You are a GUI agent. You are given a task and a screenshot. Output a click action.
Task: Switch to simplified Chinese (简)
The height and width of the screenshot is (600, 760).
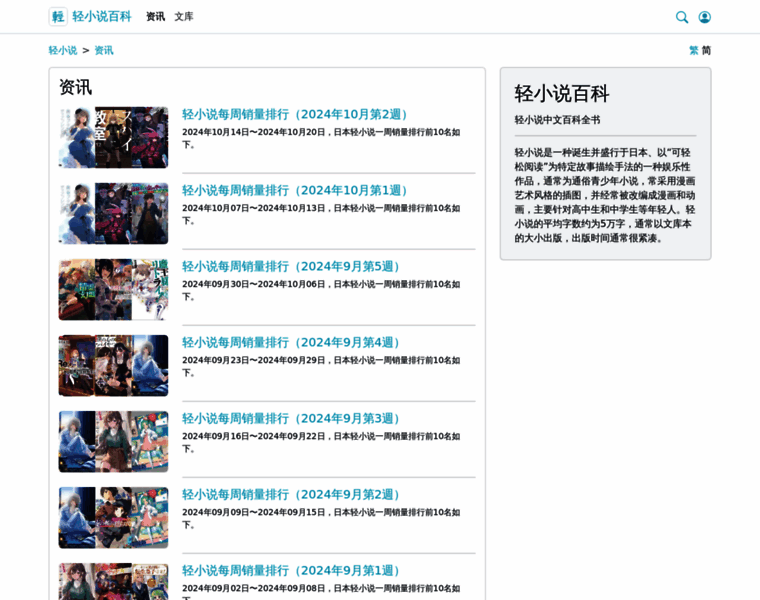pos(706,50)
